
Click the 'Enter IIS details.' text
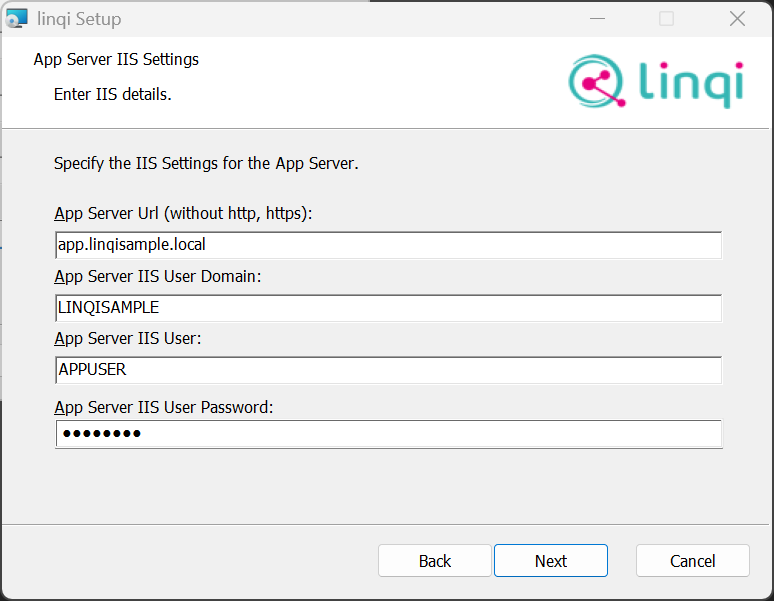(x=113, y=94)
